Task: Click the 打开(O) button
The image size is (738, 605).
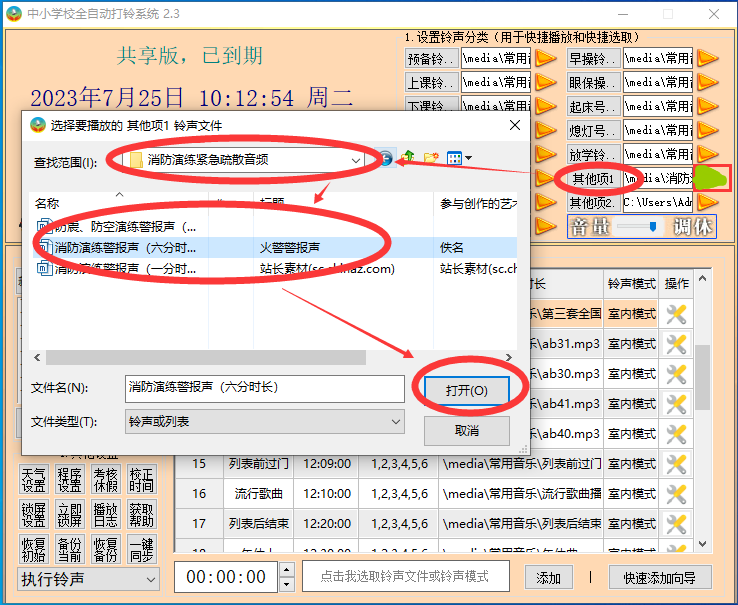Action: pos(466,391)
